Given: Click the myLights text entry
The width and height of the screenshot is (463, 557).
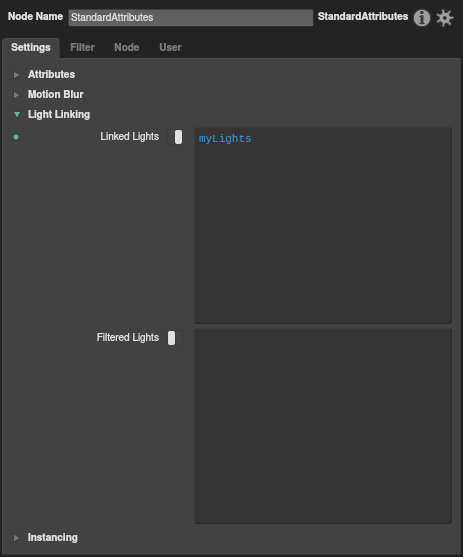Looking at the screenshot, I should coord(225,139).
